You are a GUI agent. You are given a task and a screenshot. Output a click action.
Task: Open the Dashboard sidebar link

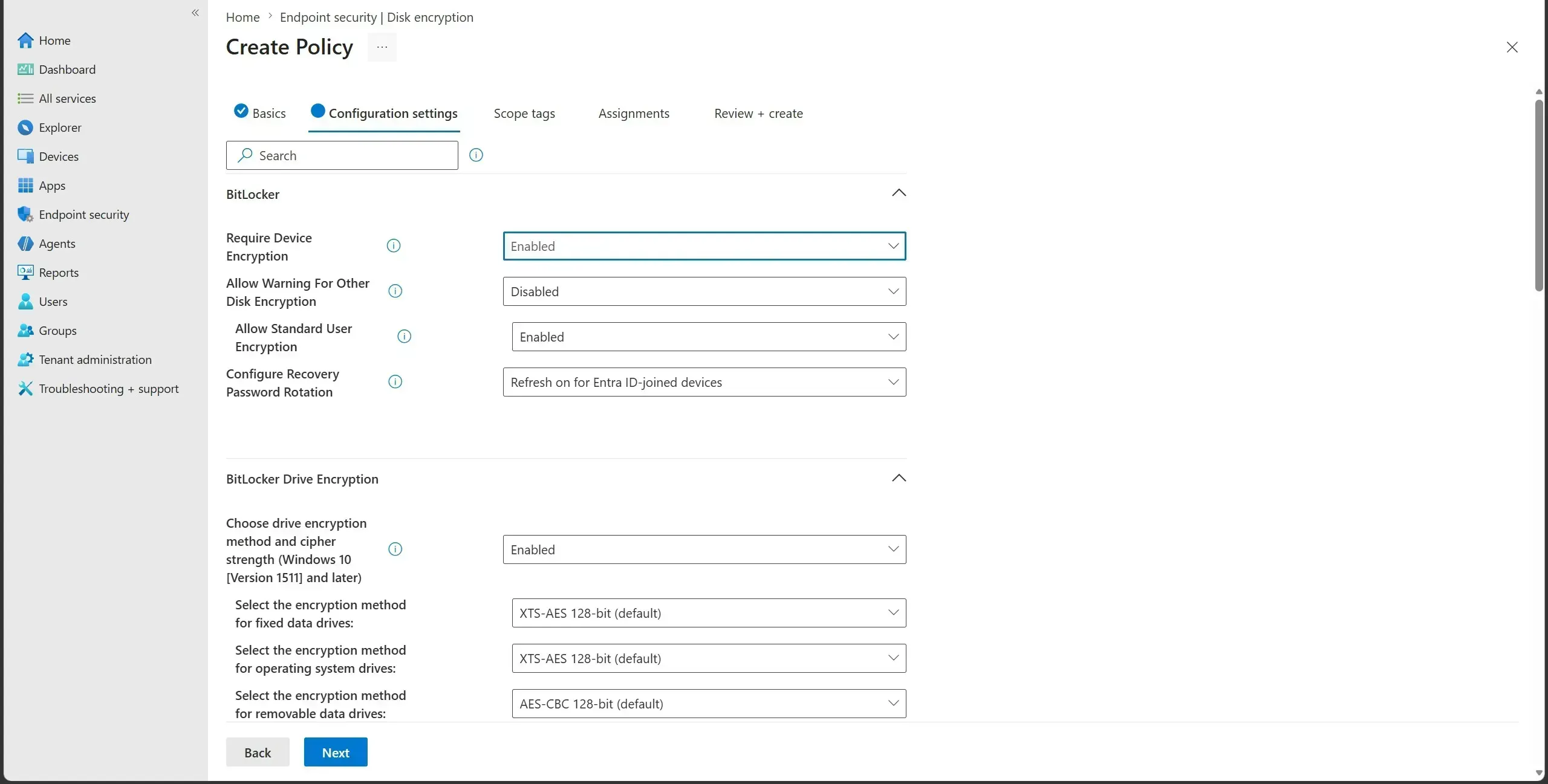[x=67, y=70]
